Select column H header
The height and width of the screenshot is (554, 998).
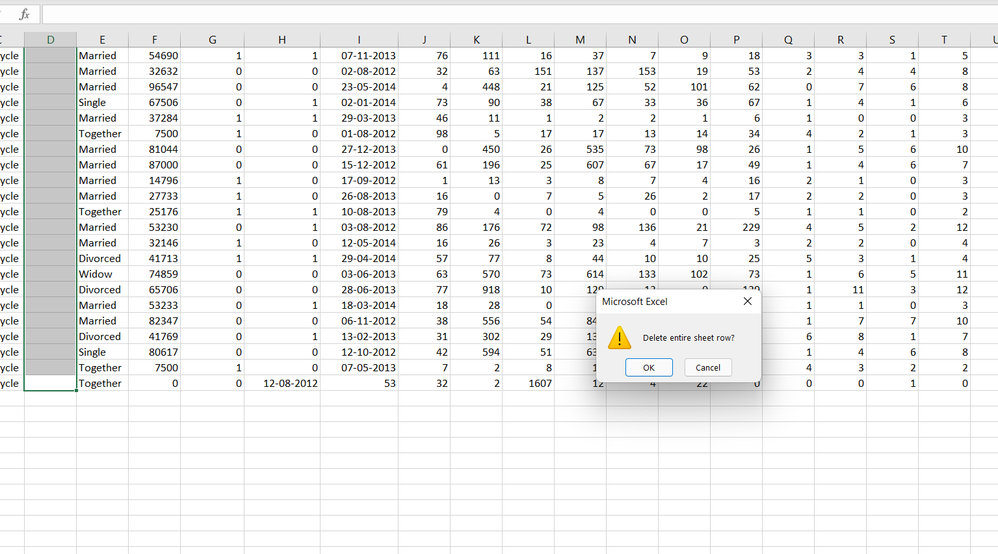(282, 39)
